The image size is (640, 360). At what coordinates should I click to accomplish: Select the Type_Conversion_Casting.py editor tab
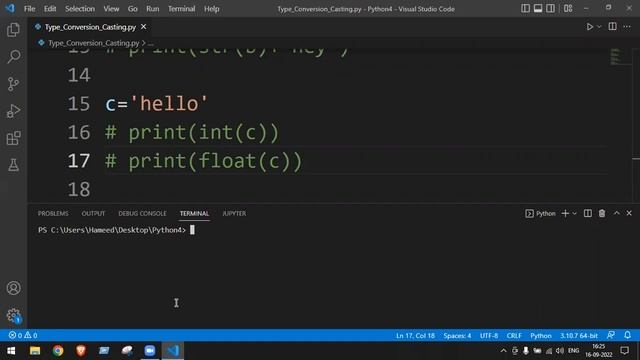click(90, 27)
